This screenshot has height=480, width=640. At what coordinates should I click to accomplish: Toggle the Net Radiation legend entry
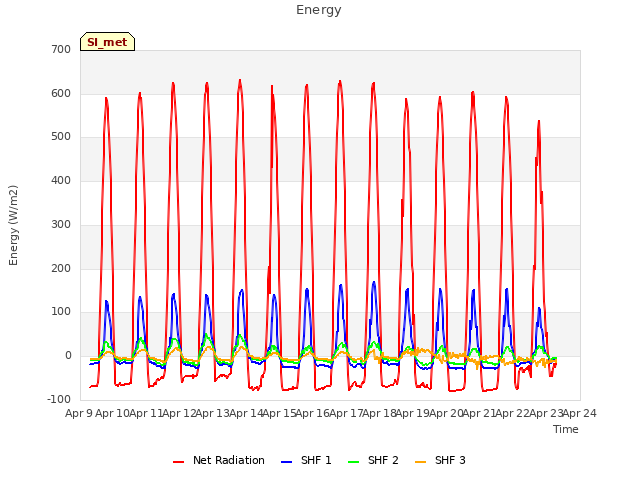pos(219,460)
